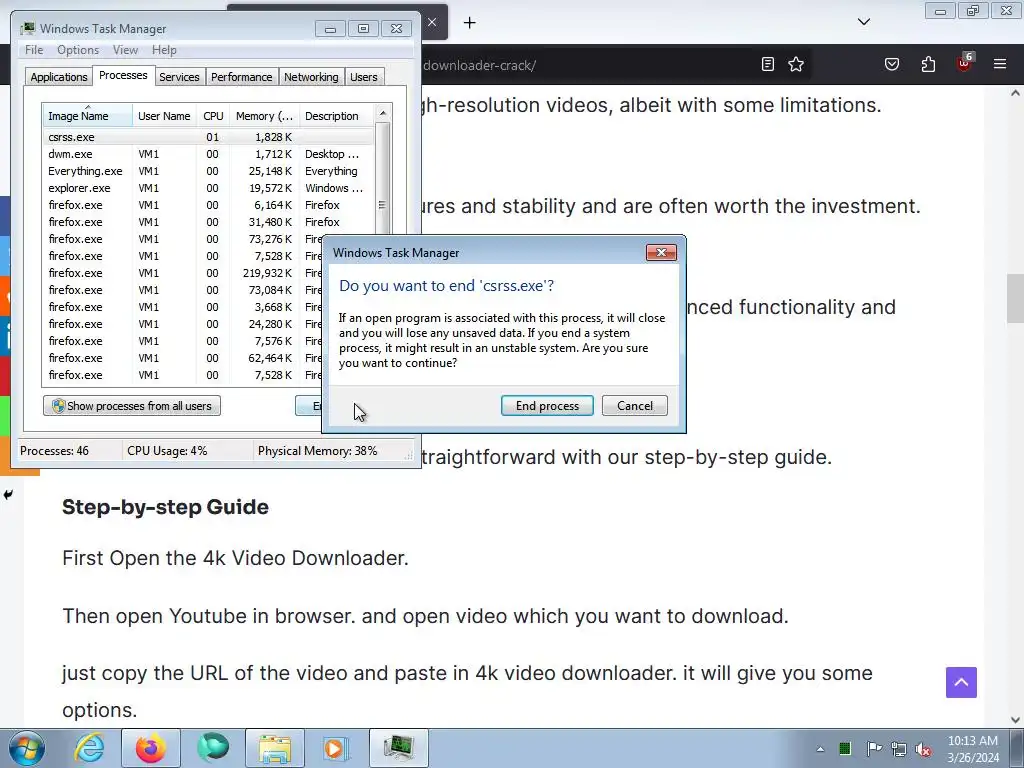Viewport: 1024px width, 768px height.
Task: Click the Physical Memory: 38% status entry
Action: [317, 451]
